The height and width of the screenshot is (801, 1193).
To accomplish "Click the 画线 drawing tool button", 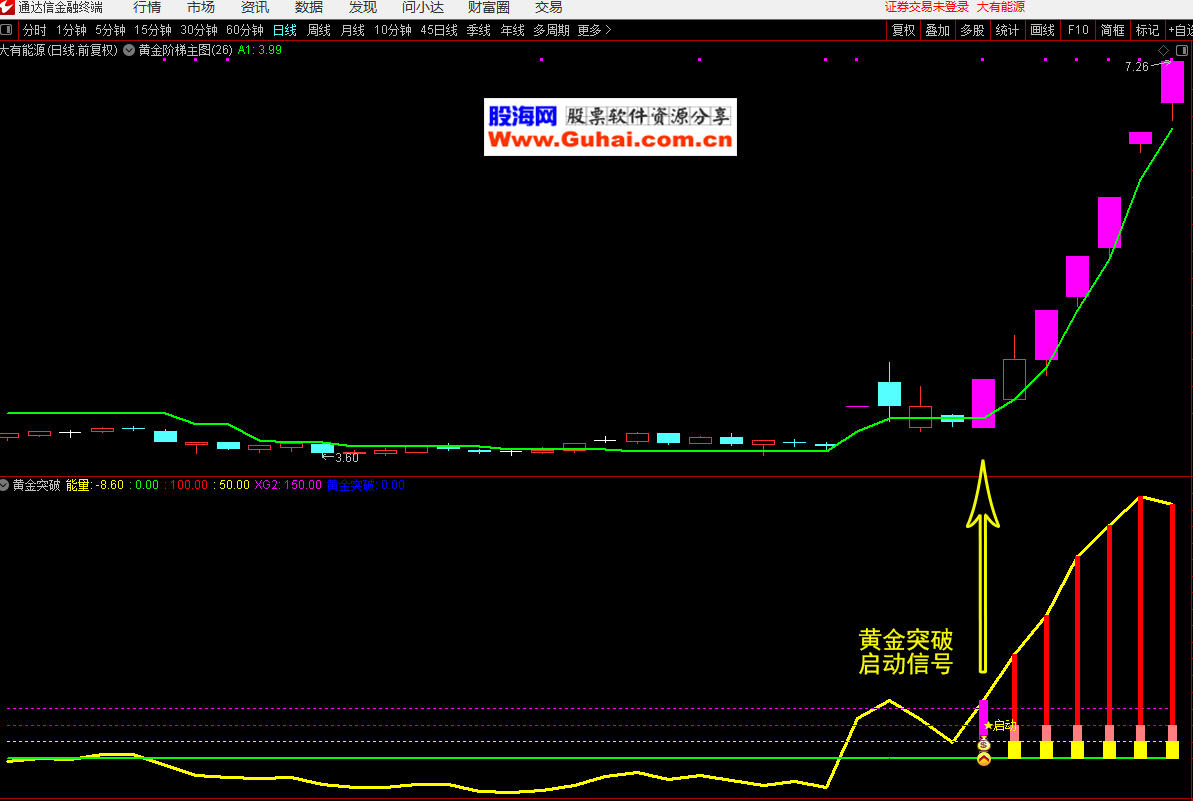I will 1042,30.
